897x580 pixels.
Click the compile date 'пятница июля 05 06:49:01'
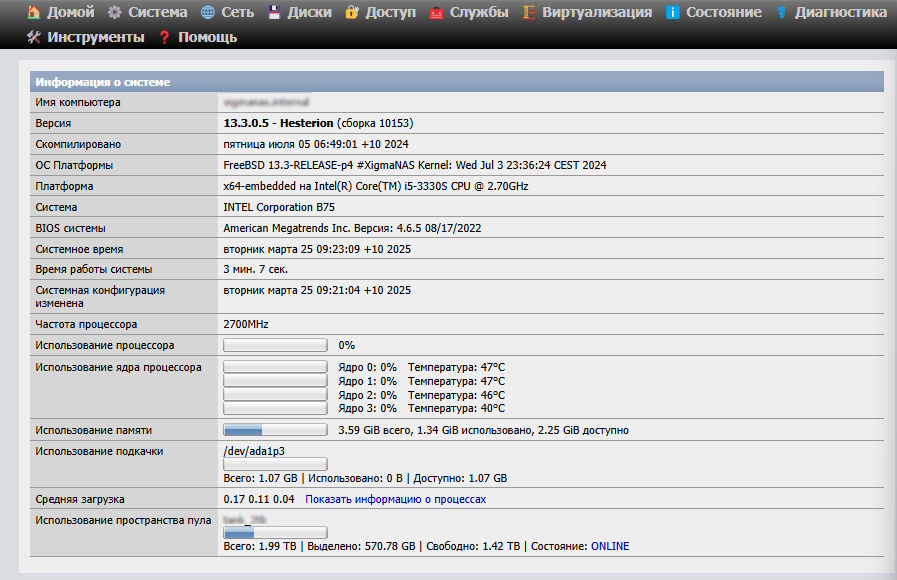291,144
